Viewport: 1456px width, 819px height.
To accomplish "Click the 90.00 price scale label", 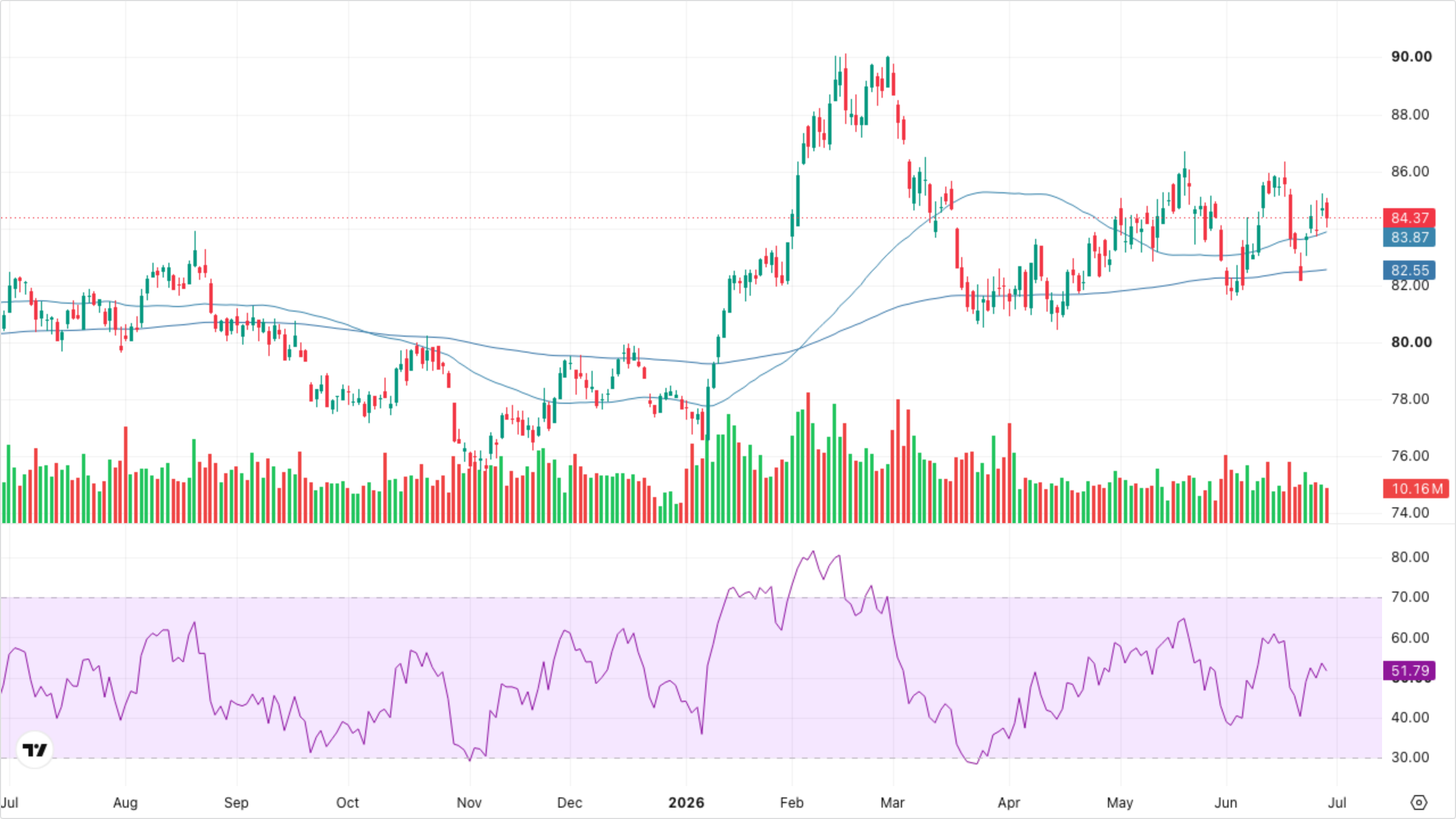I will tap(1411, 56).
